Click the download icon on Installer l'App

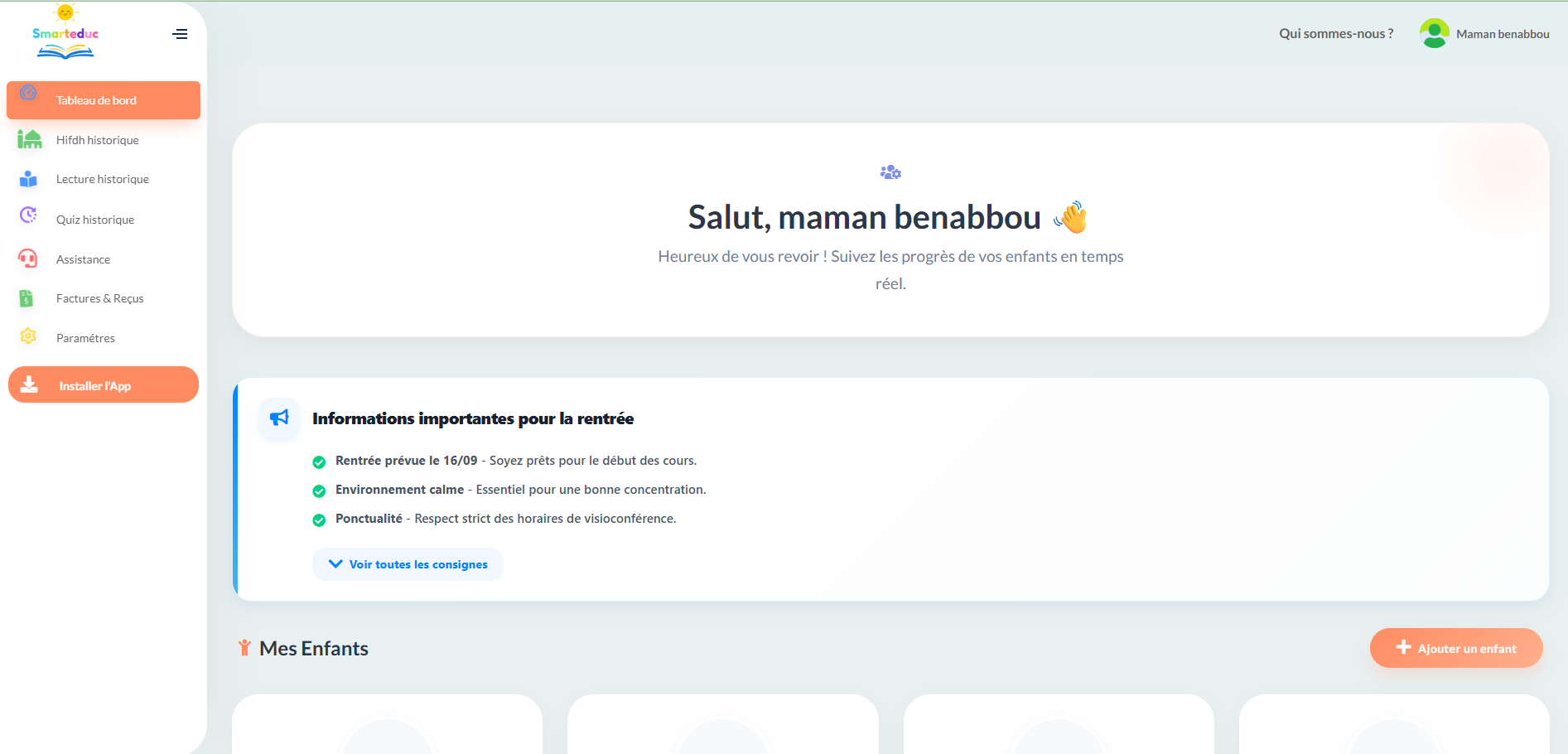[x=29, y=384]
